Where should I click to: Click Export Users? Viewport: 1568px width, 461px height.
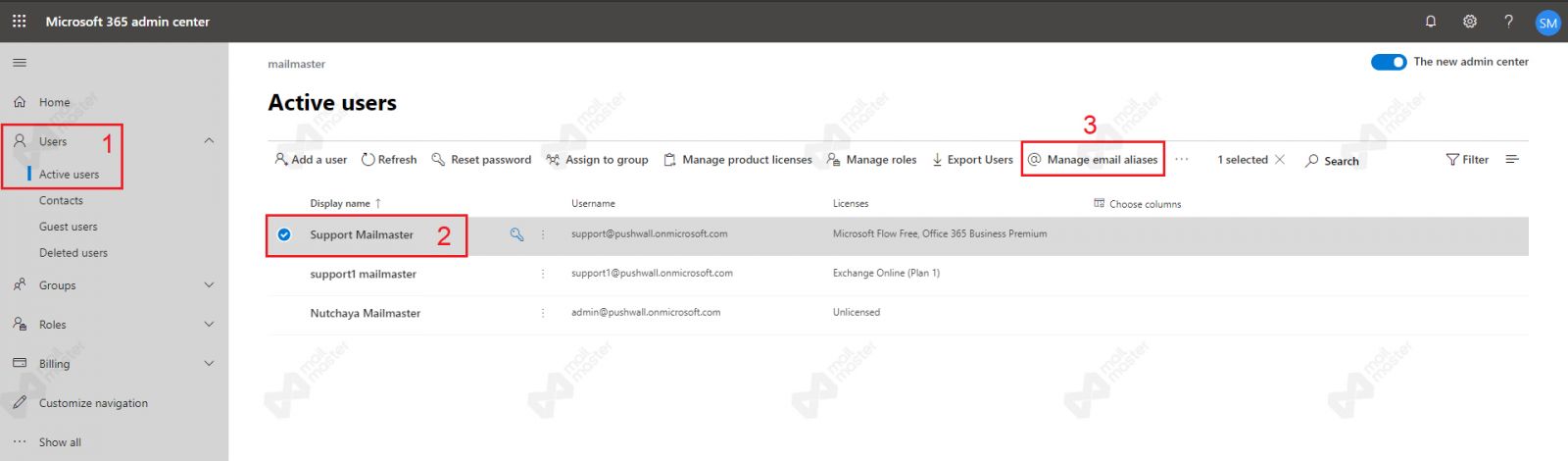point(972,159)
